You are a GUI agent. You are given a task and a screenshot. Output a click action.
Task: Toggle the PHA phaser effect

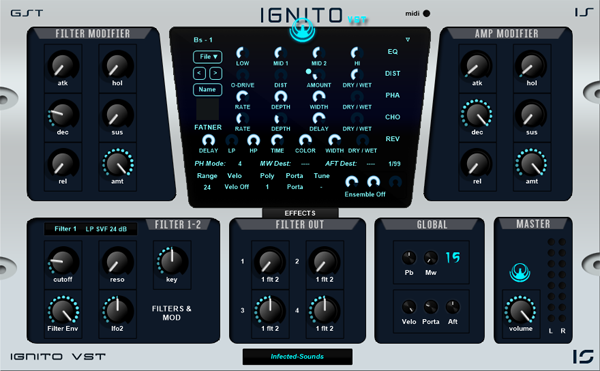393,95
